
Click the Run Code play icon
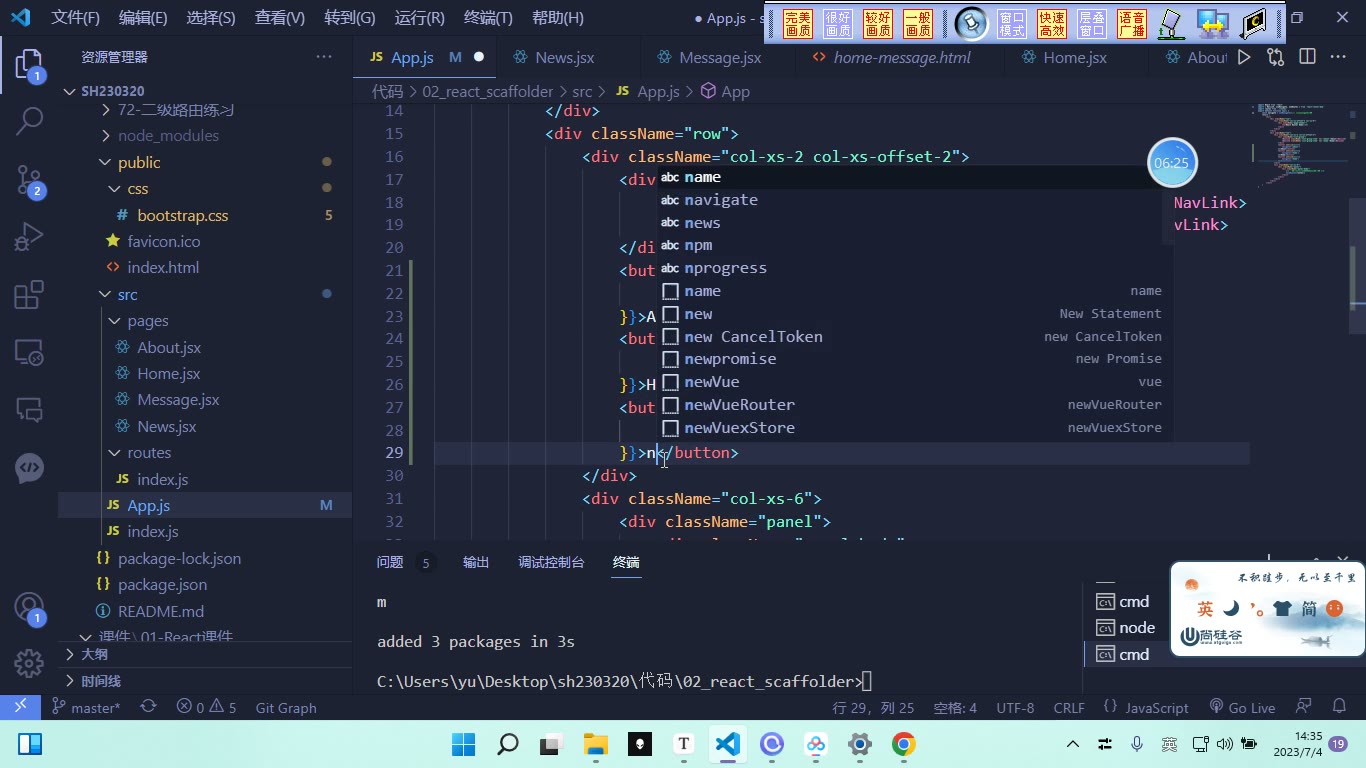[1244, 57]
